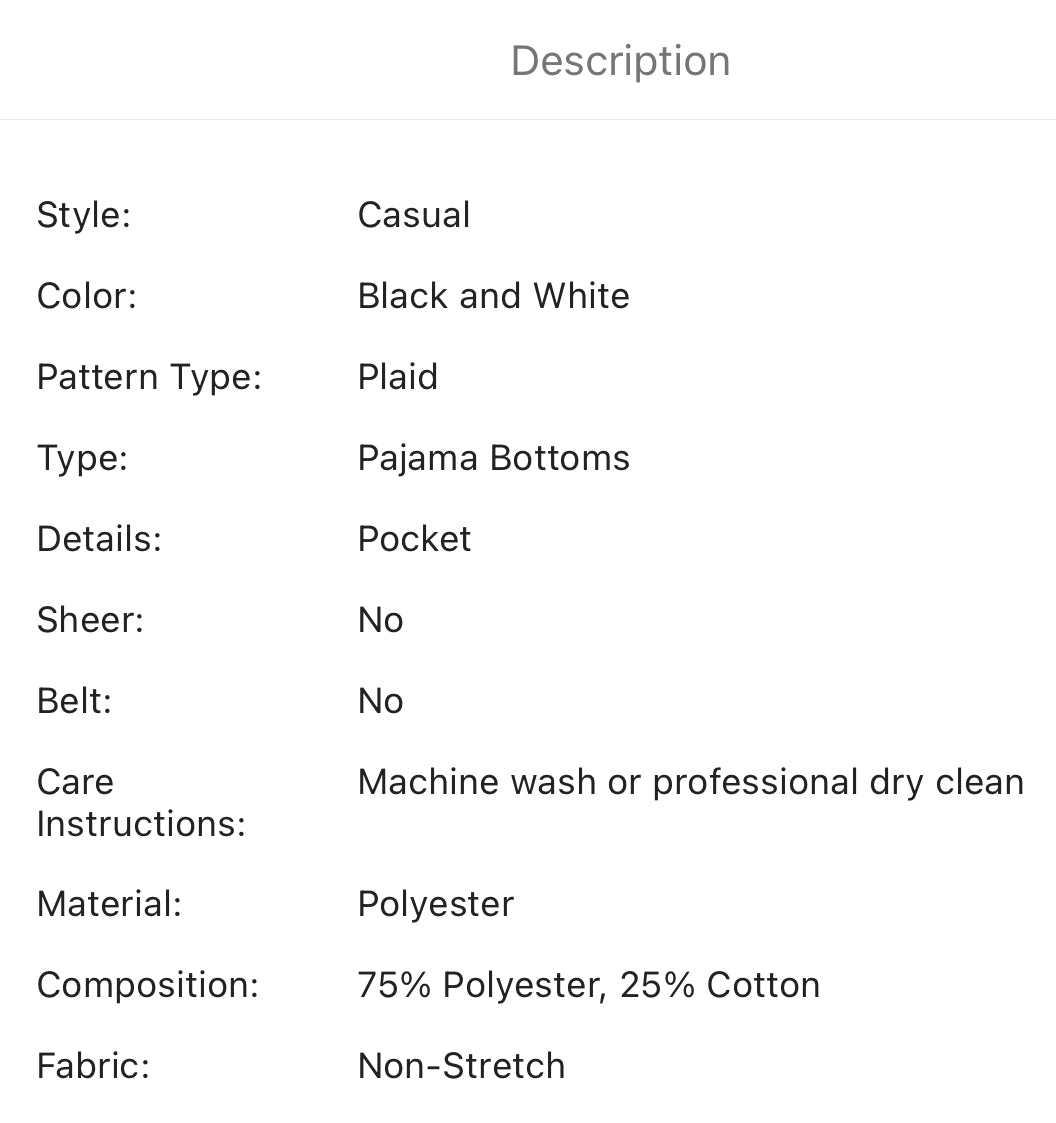Click the Belt label
This screenshot has height=1123, width=1056.
coord(74,701)
